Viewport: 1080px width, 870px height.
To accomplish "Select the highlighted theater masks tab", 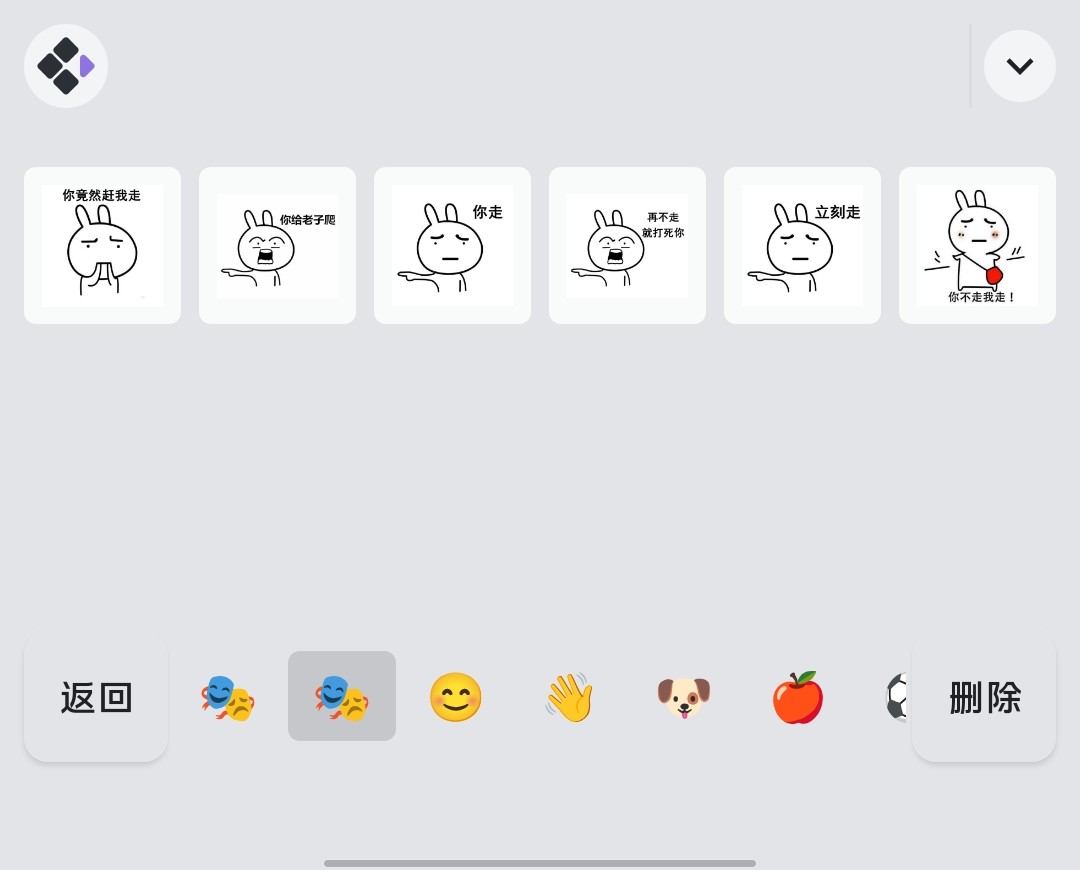I will click(x=342, y=696).
